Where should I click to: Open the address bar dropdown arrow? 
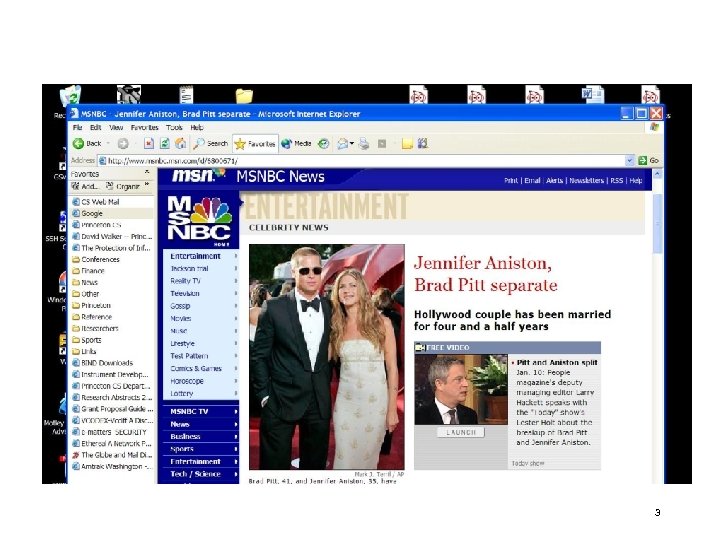[630, 160]
